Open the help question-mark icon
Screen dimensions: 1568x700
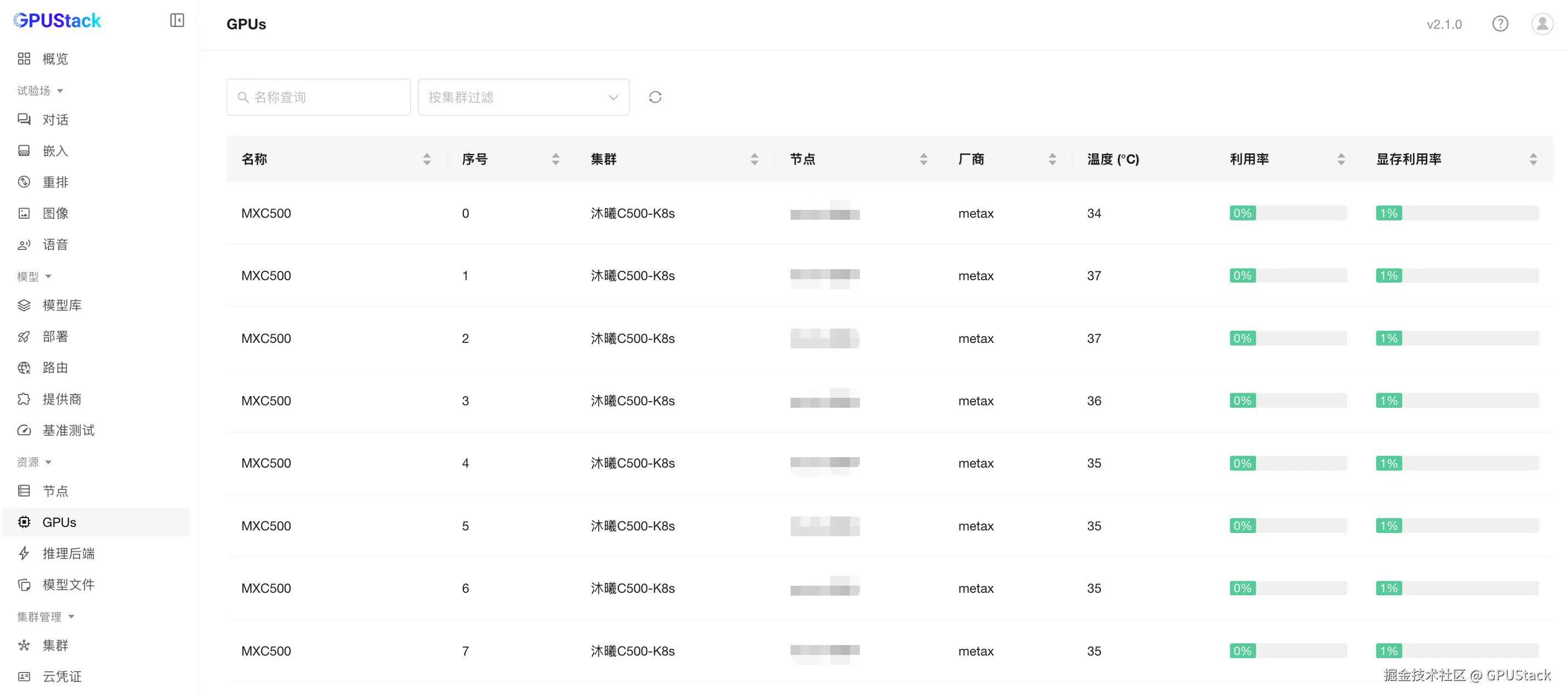pos(1500,24)
